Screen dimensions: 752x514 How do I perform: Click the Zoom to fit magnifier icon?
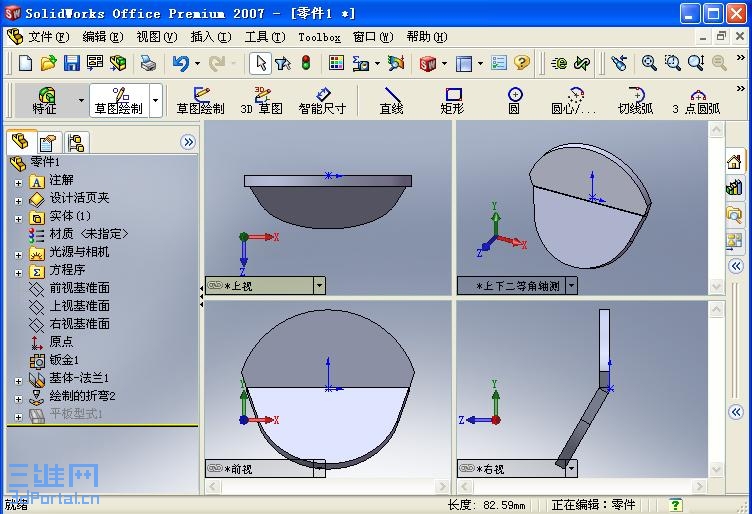649,63
